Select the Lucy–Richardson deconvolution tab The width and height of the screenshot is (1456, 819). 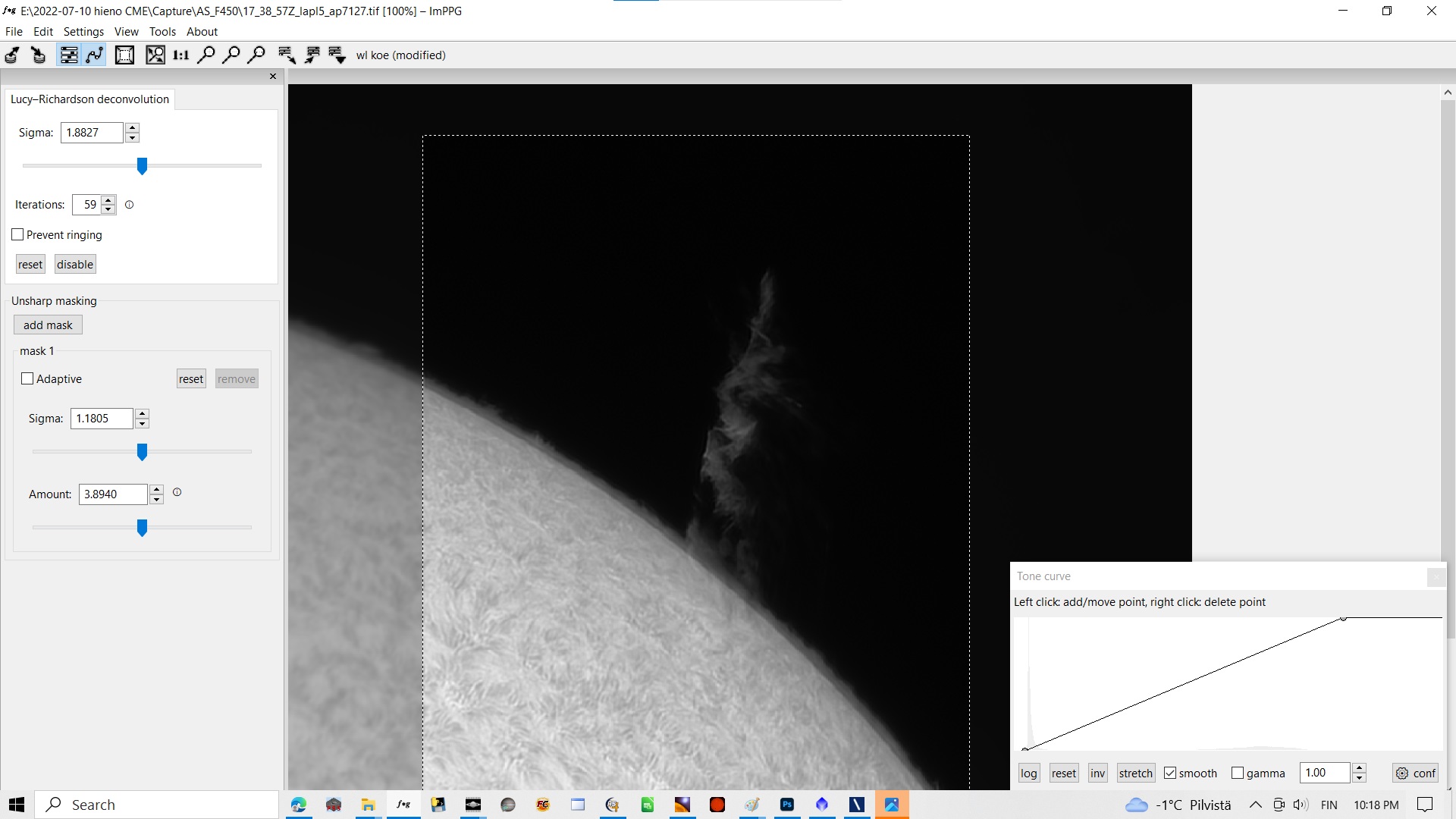[x=89, y=99]
